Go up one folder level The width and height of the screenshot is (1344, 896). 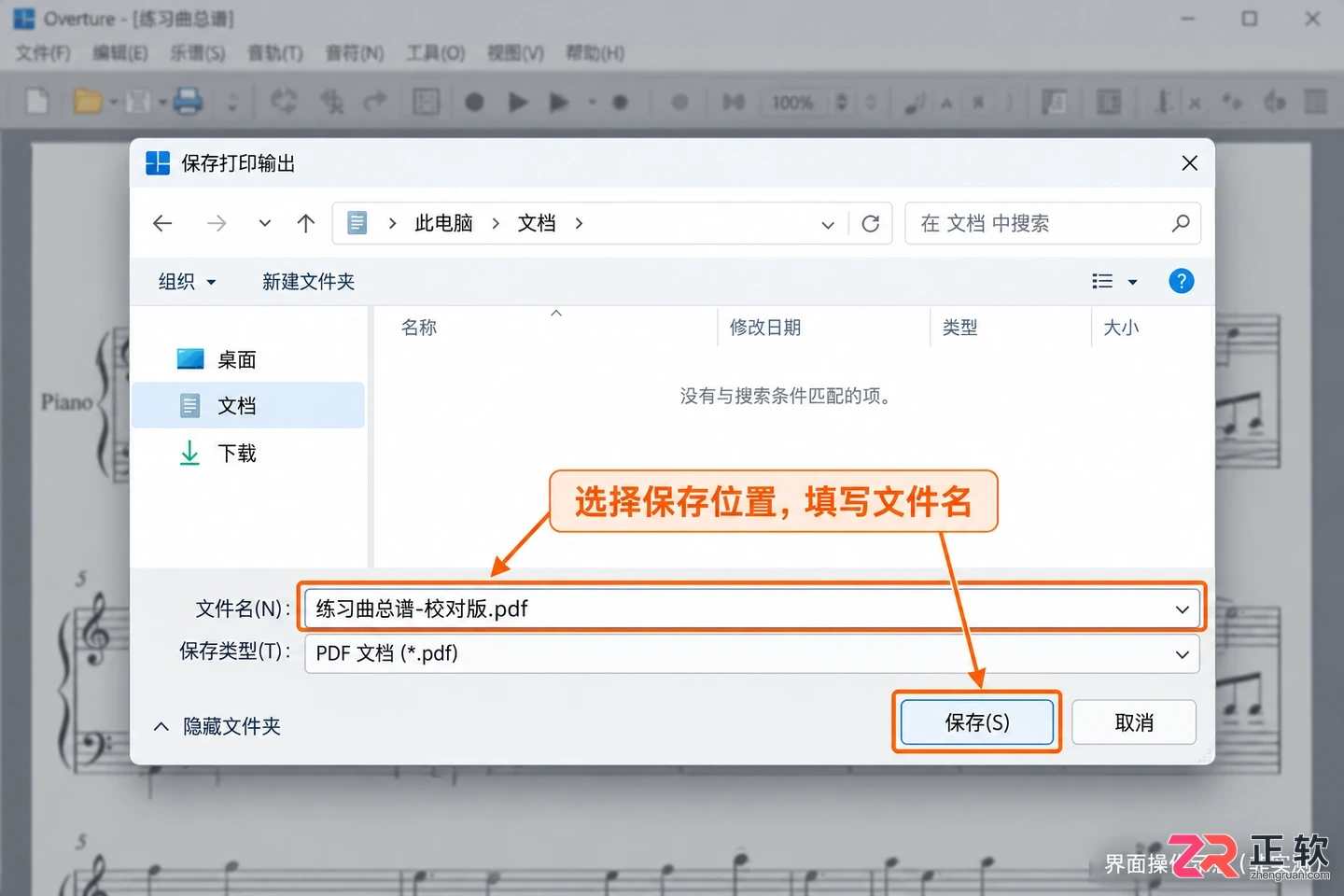(x=306, y=223)
